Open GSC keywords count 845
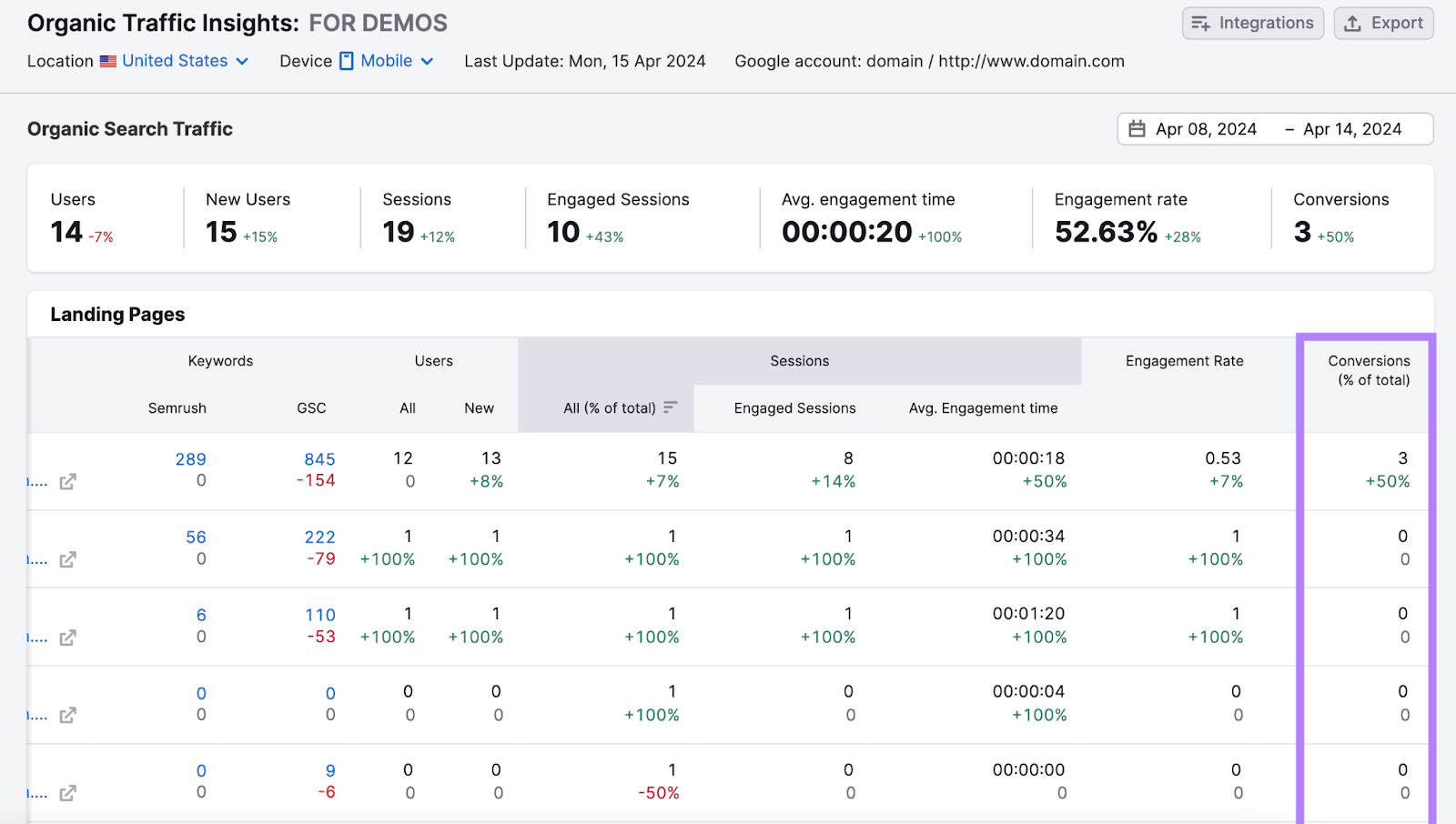 pyautogui.click(x=319, y=459)
